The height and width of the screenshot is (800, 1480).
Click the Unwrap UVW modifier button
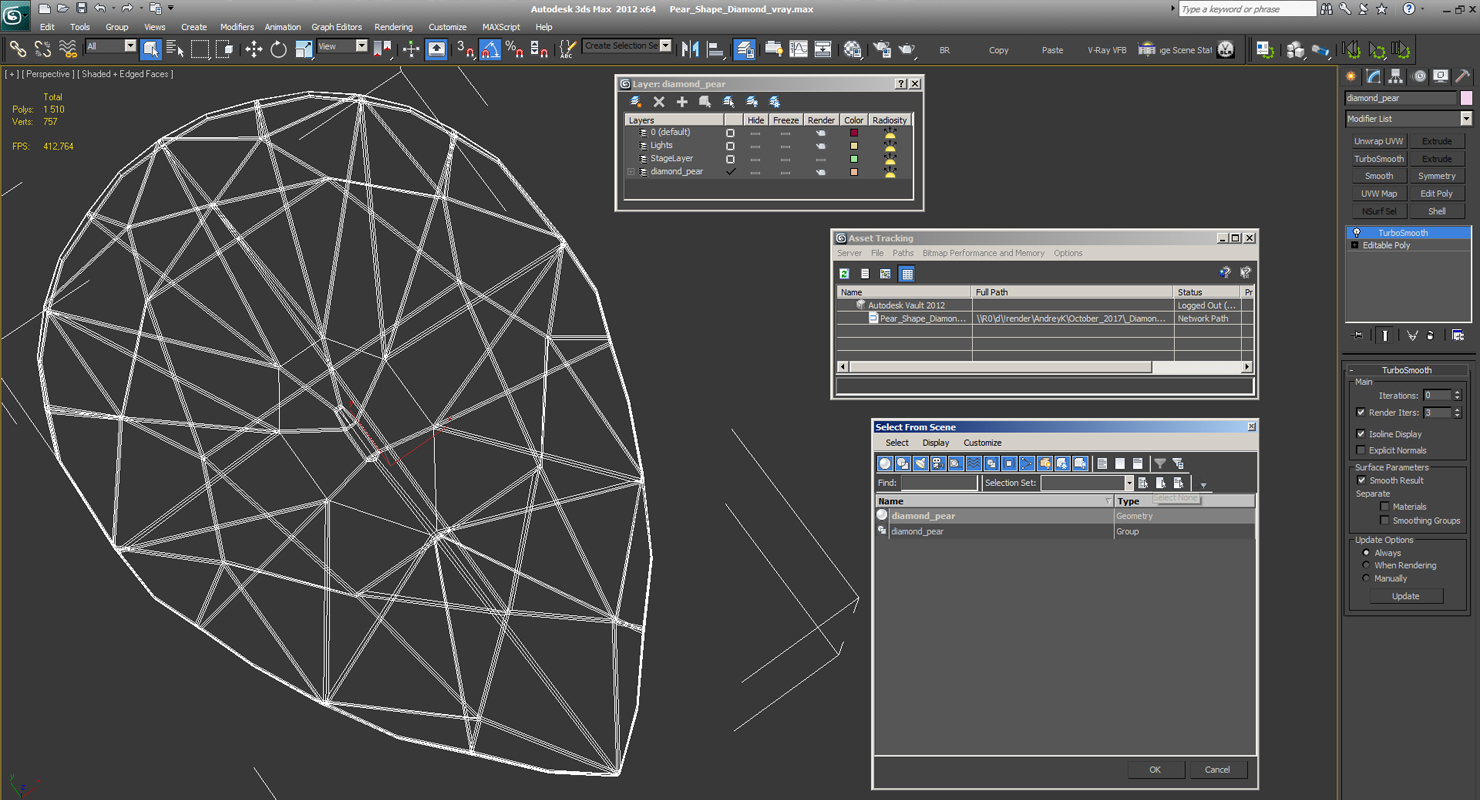coord(1379,142)
